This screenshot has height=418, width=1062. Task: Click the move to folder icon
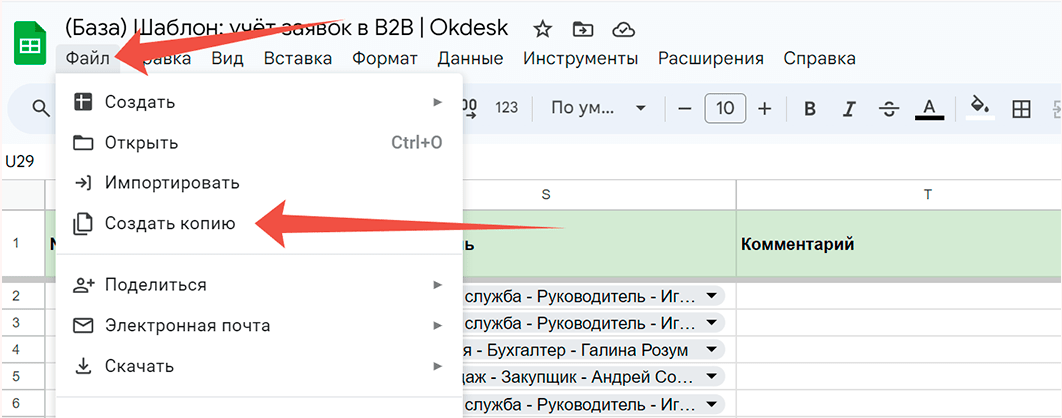(583, 28)
